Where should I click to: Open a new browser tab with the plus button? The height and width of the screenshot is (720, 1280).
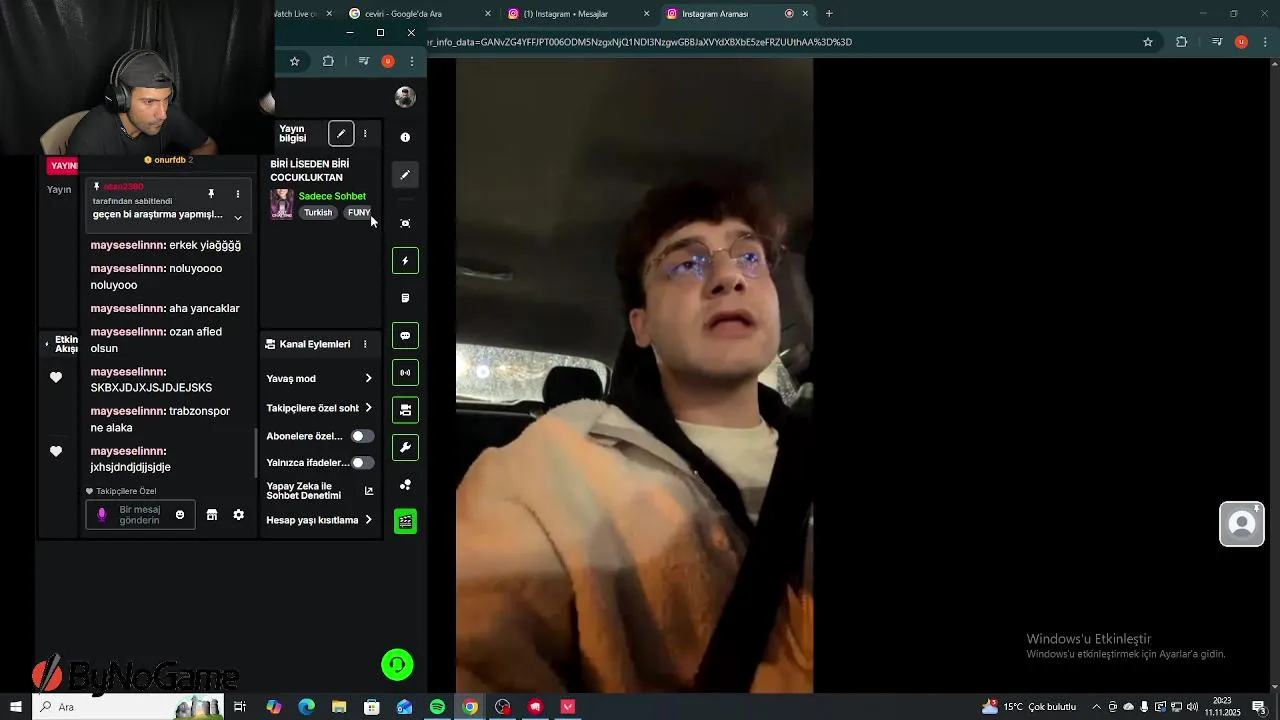pos(829,14)
